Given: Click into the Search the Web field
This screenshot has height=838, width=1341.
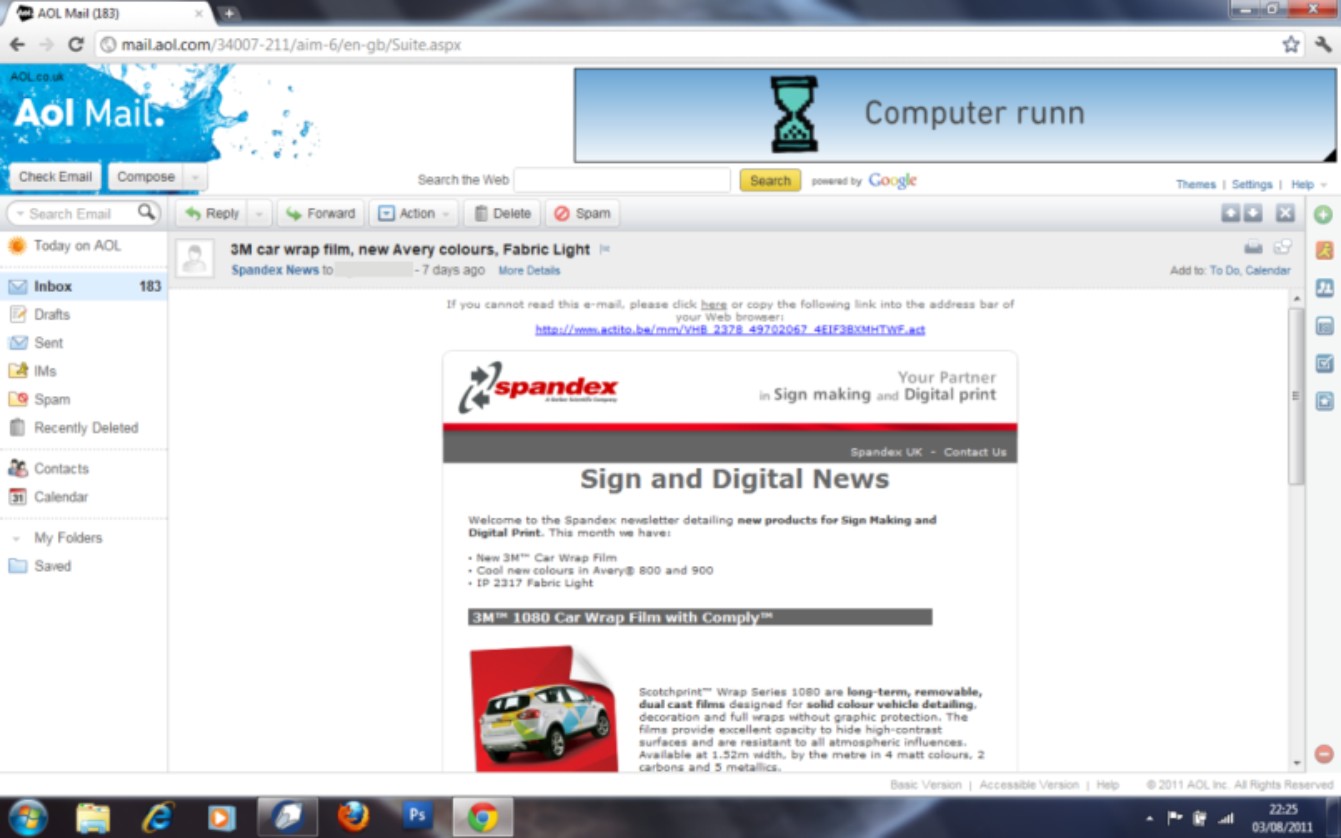Looking at the screenshot, I should coord(622,180).
